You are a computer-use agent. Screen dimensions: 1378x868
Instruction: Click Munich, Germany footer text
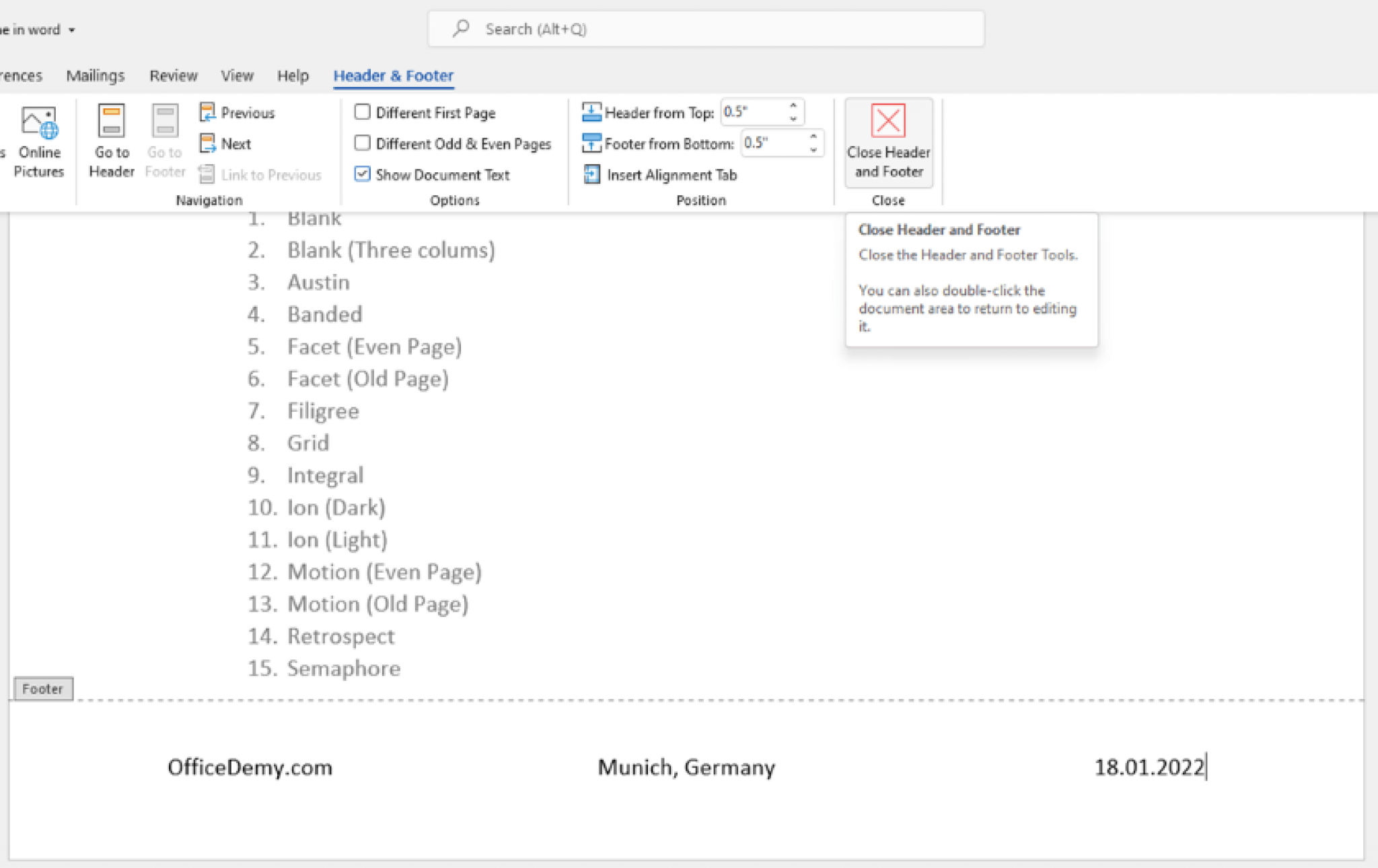686,767
